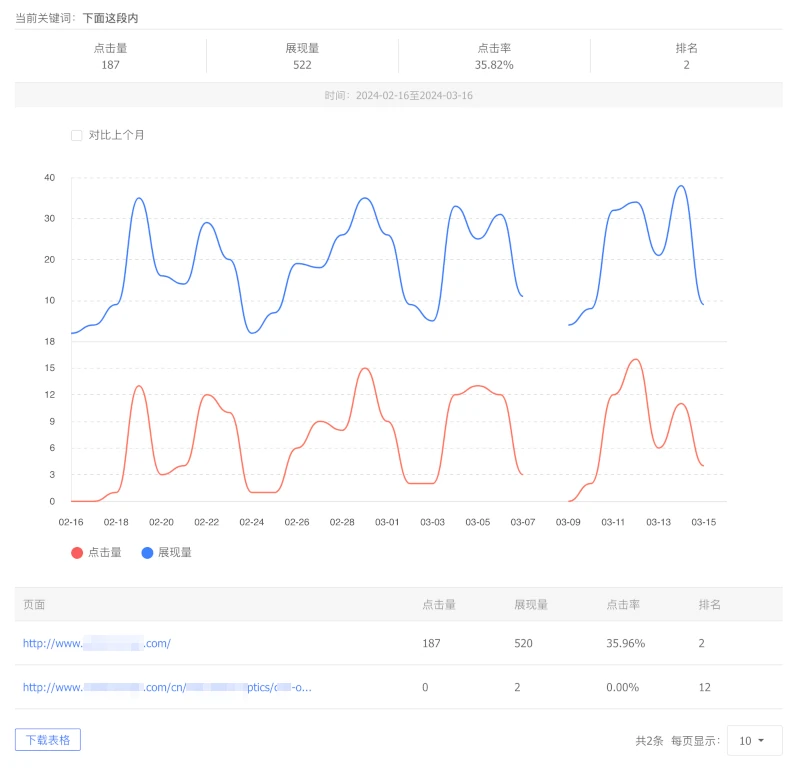Enable the 对比上个月 comparison checkbox
Viewport: 800px width, 770px height.
pos(77,135)
